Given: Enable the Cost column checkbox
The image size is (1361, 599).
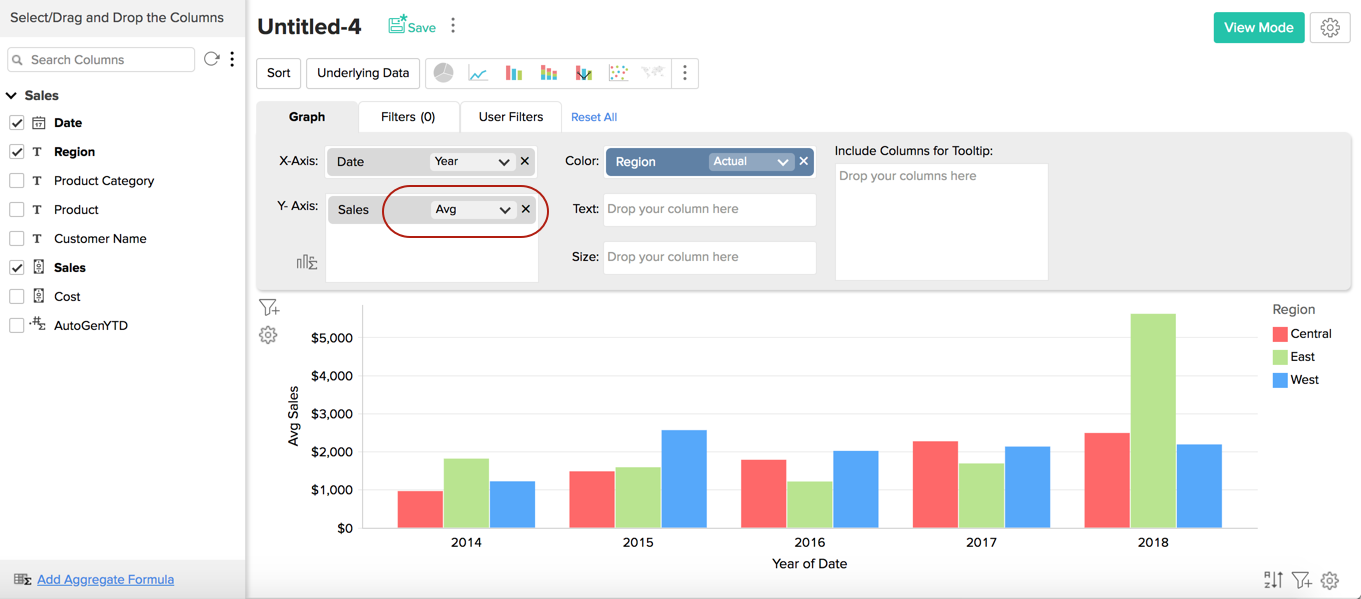Looking at the screenshot, I should [17, 297].
